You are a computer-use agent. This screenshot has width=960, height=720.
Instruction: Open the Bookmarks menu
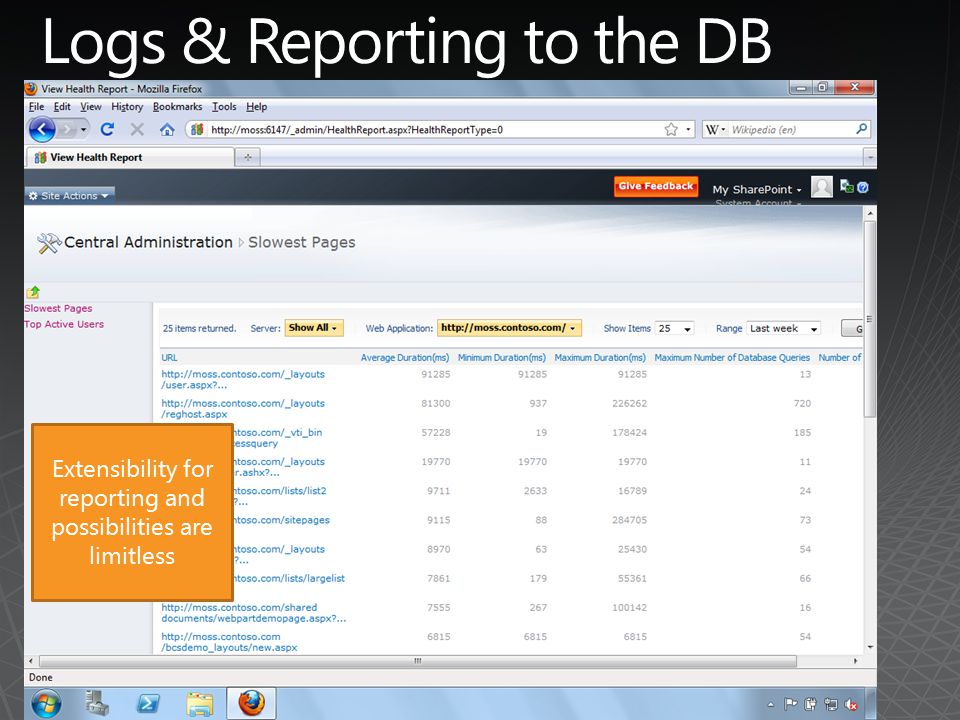(177, 107)
